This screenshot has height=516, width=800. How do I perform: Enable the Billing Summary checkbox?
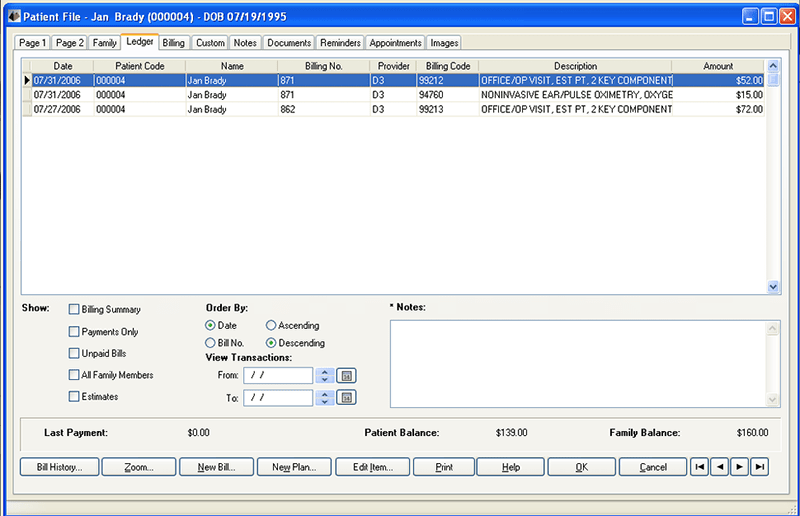73,310
